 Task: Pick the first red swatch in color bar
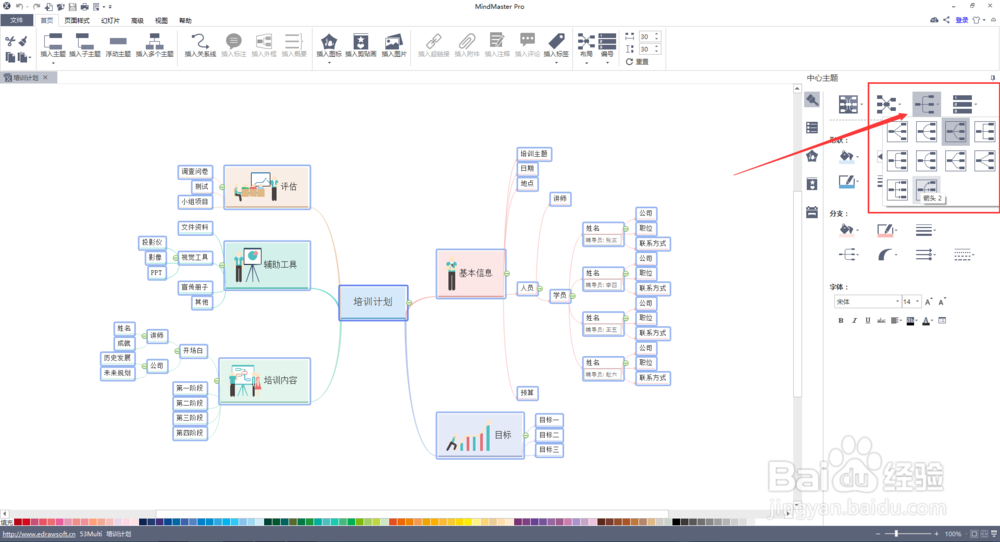coord(17,522)
